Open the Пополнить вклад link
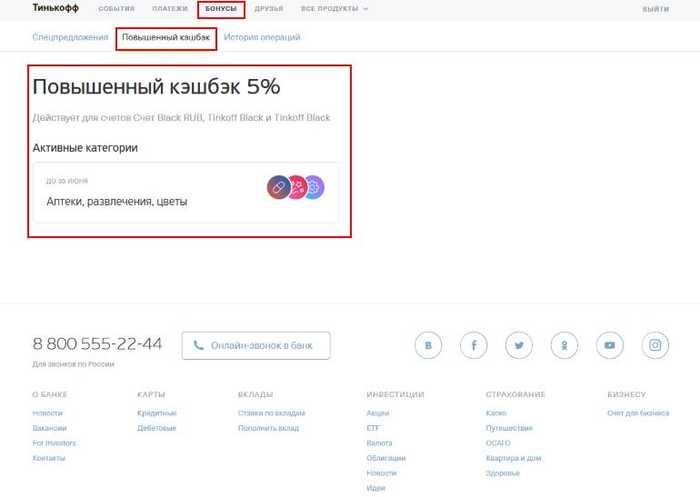The height and width of the screenshot is (497, 700). click(268, 428)
